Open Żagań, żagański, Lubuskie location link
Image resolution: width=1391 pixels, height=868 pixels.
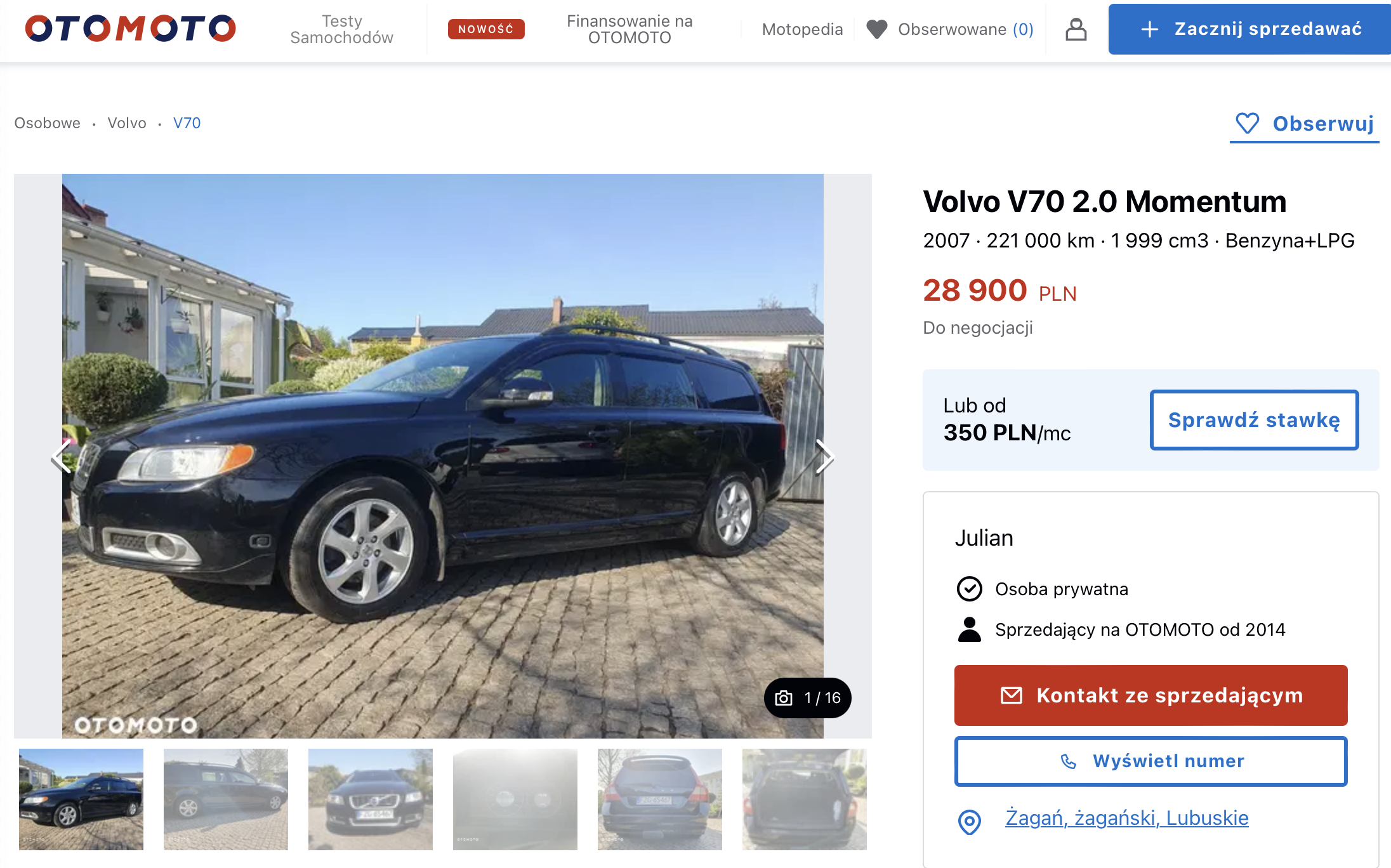point(1126,818)
